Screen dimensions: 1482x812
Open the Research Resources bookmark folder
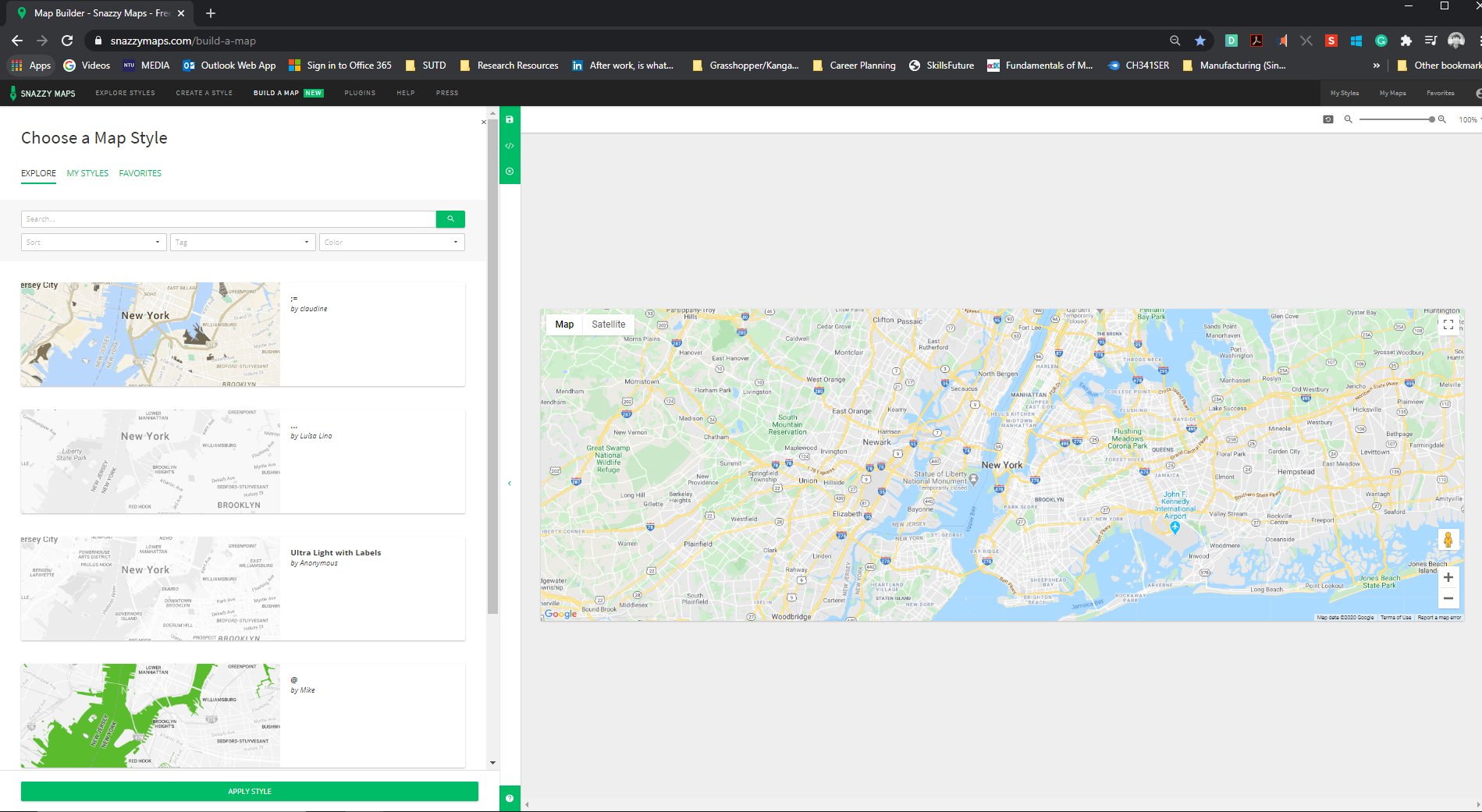[509, 66]
